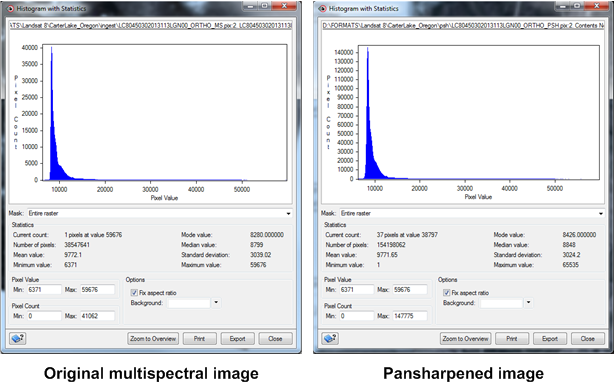Maximize the right histogram window
Image resolution: width=615 pixels, height=387 pixels.
point(577,6)
